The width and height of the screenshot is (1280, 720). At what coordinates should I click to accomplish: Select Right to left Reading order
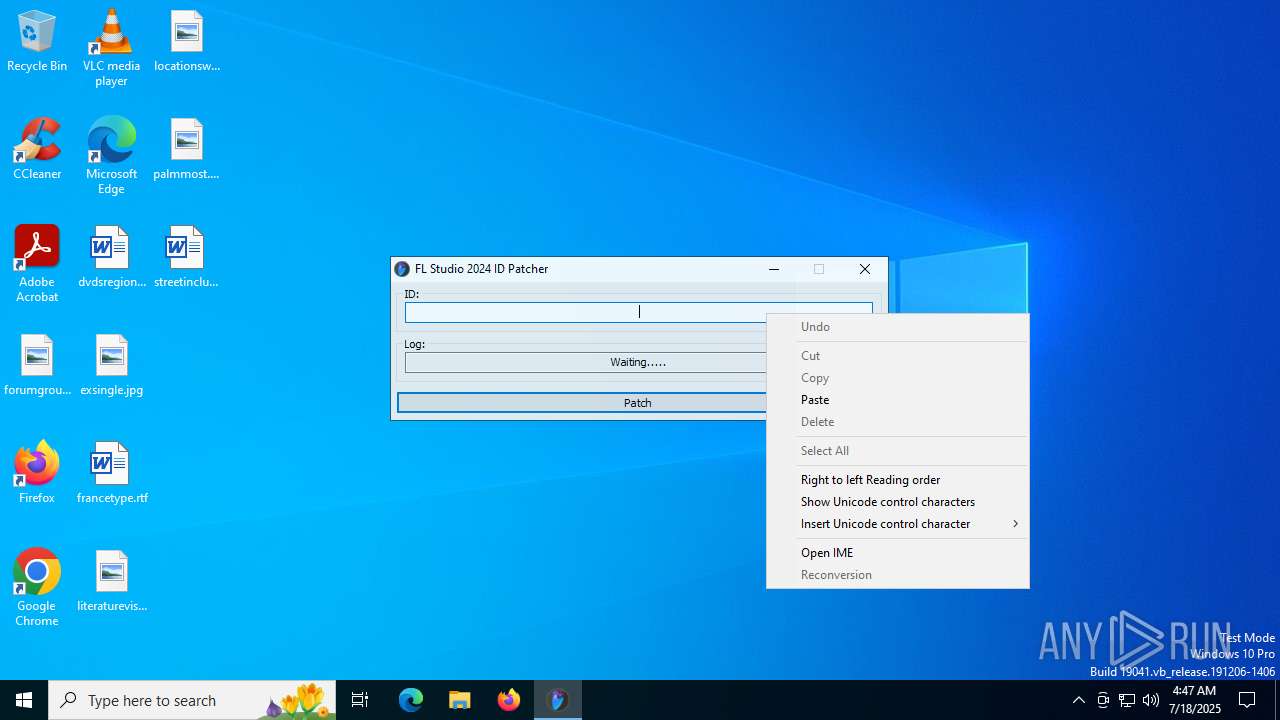[897, 480]
